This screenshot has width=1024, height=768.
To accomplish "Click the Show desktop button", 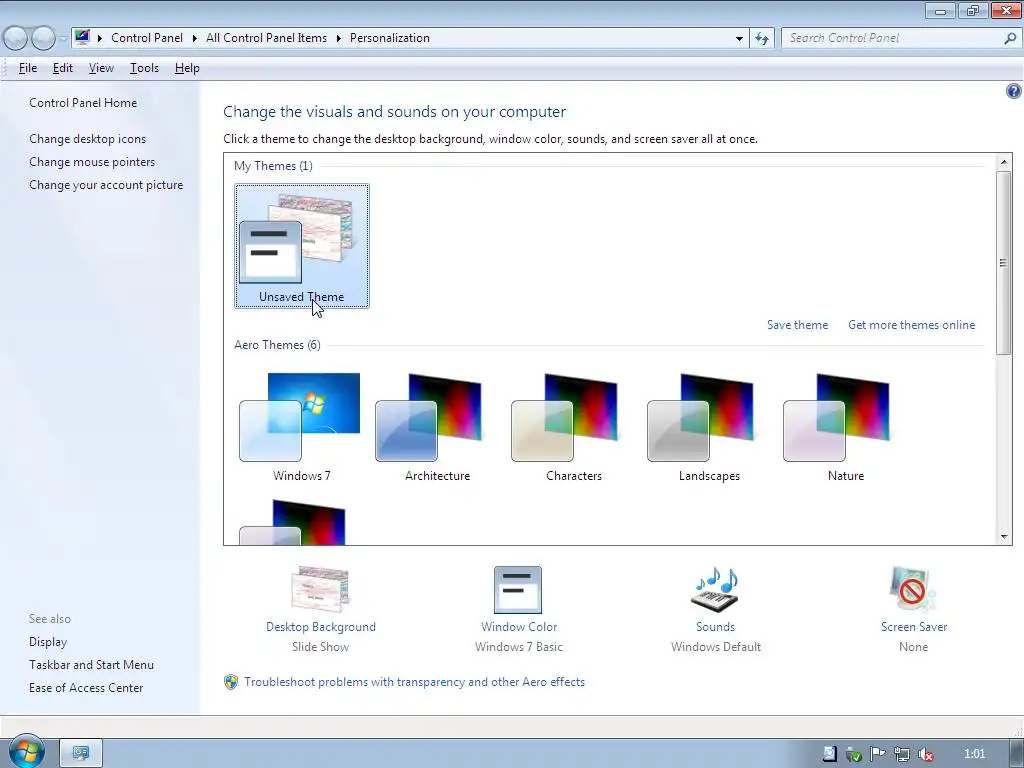I will pos(1016,753).
